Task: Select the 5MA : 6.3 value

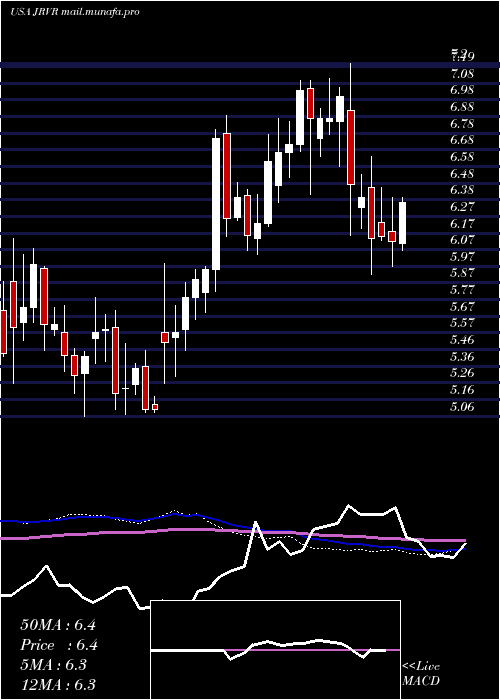Action: pyautogui.click(x=53, y=665)
